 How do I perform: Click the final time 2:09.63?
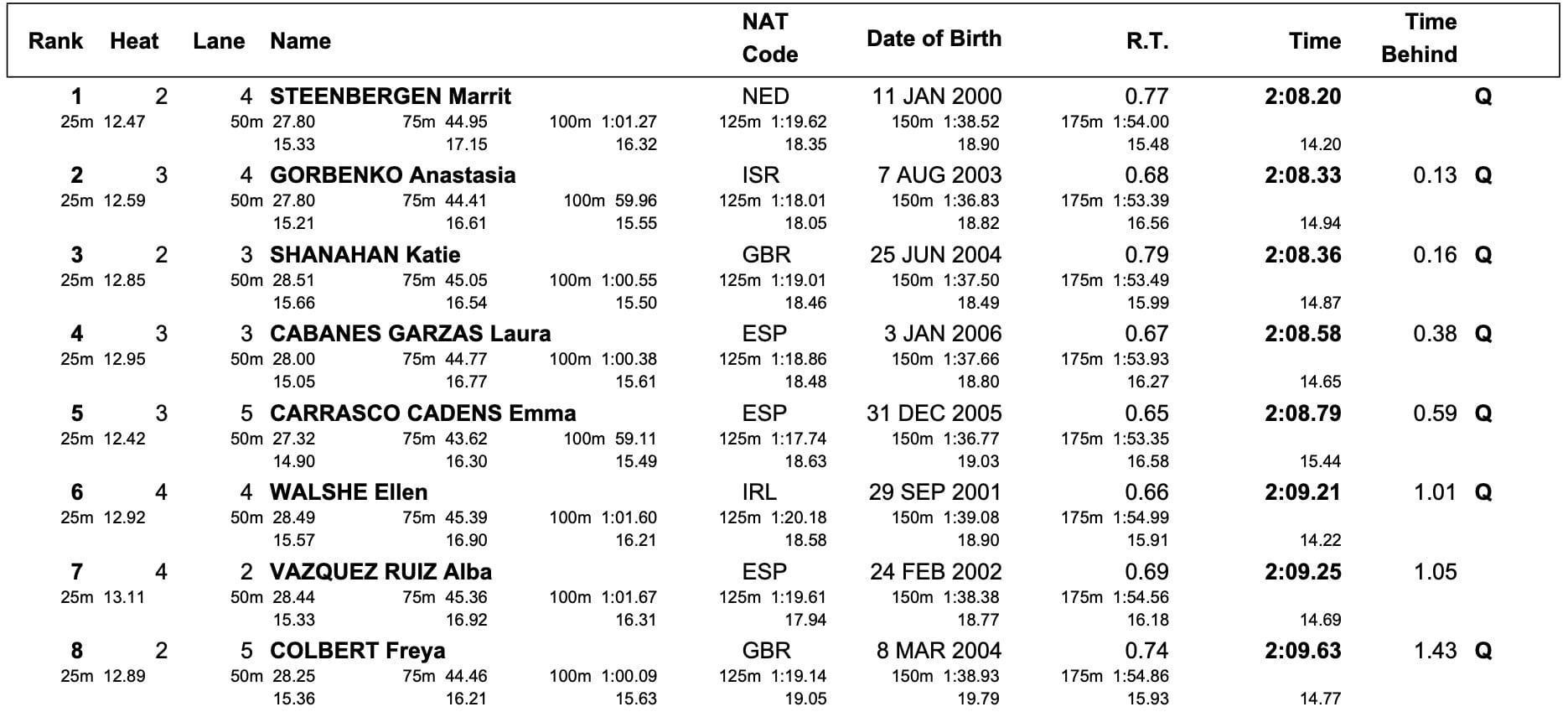coord(1302,651)
